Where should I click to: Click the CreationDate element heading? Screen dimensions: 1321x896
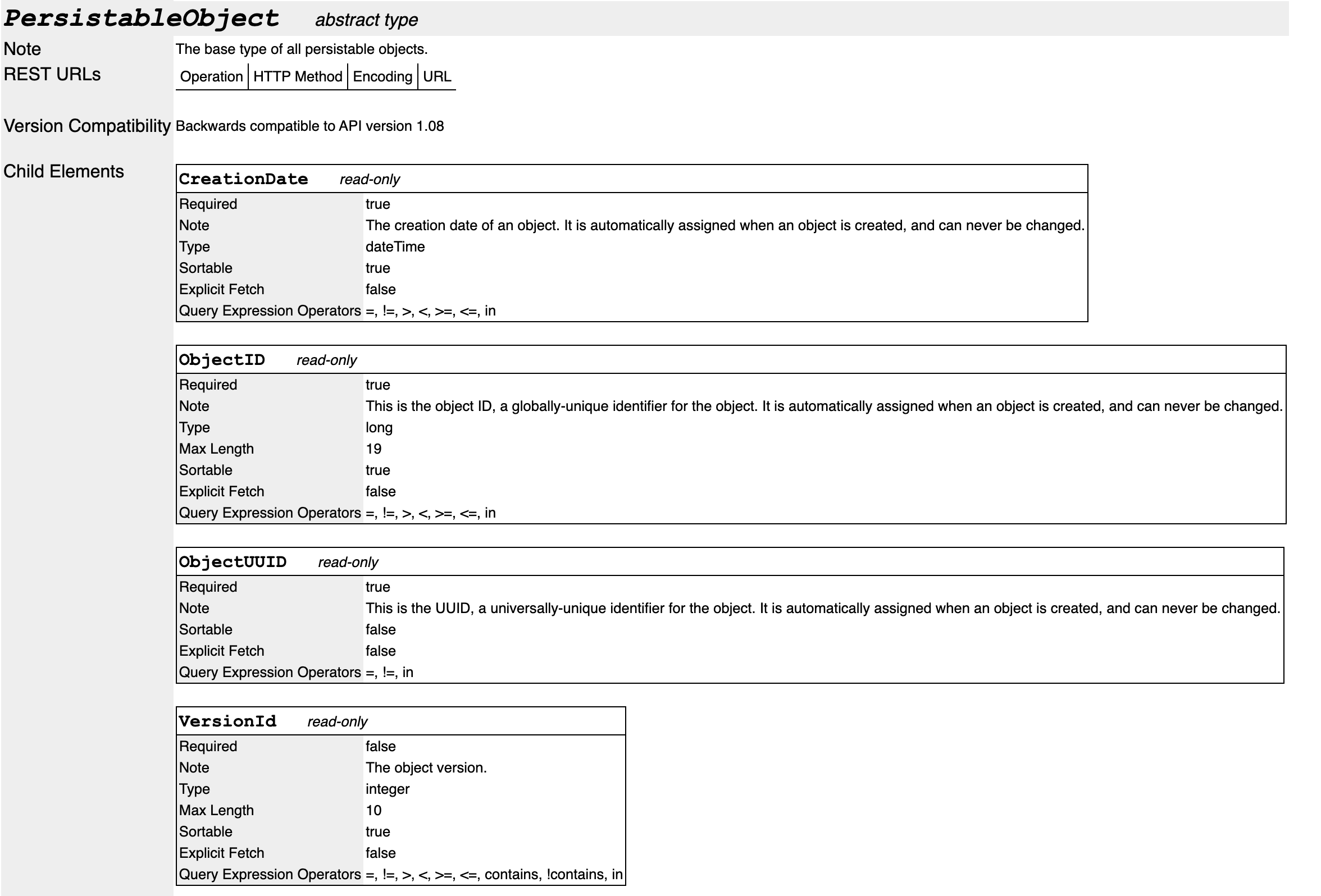click(243, 179)
